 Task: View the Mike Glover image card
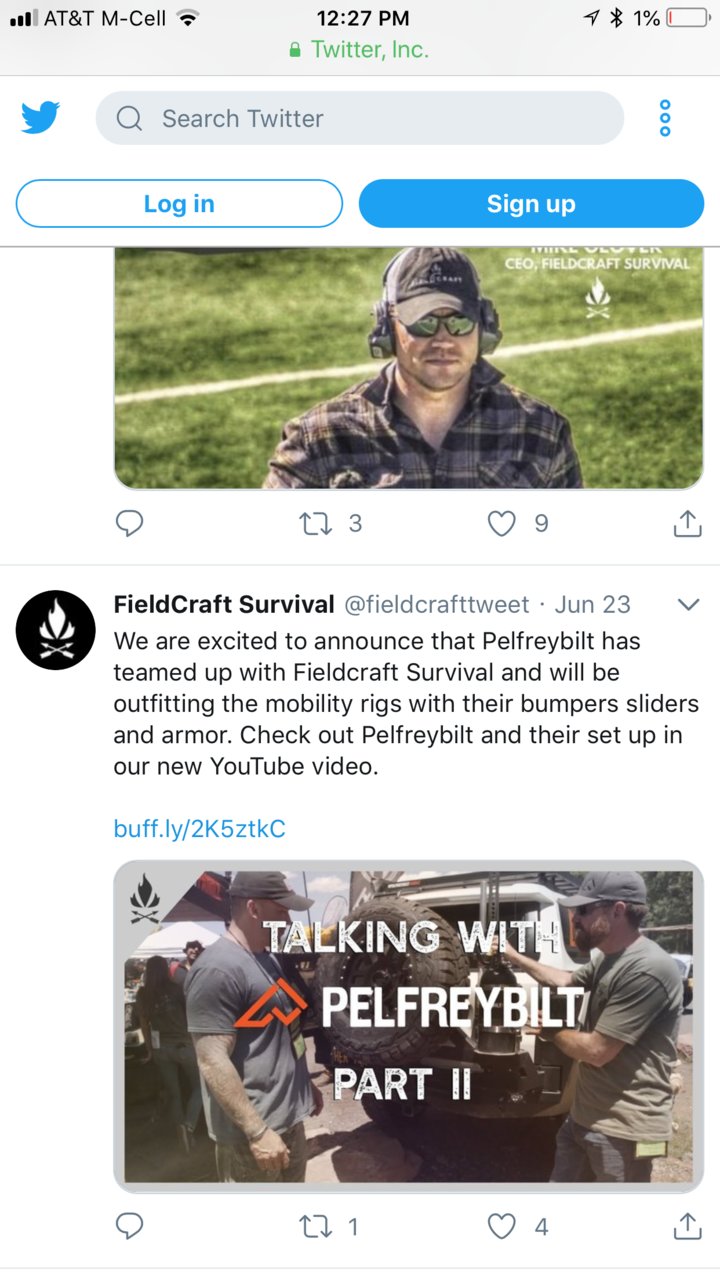(x=409, y=368)
